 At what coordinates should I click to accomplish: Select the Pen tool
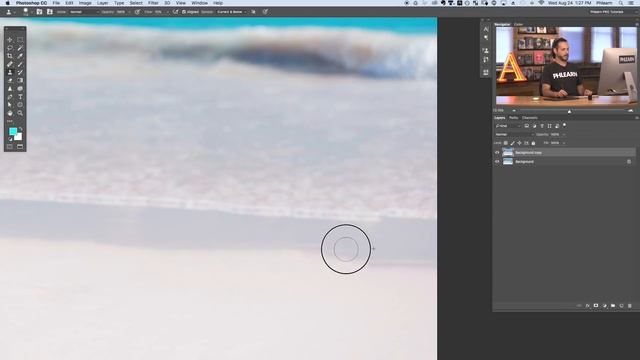tap(10, 97)
